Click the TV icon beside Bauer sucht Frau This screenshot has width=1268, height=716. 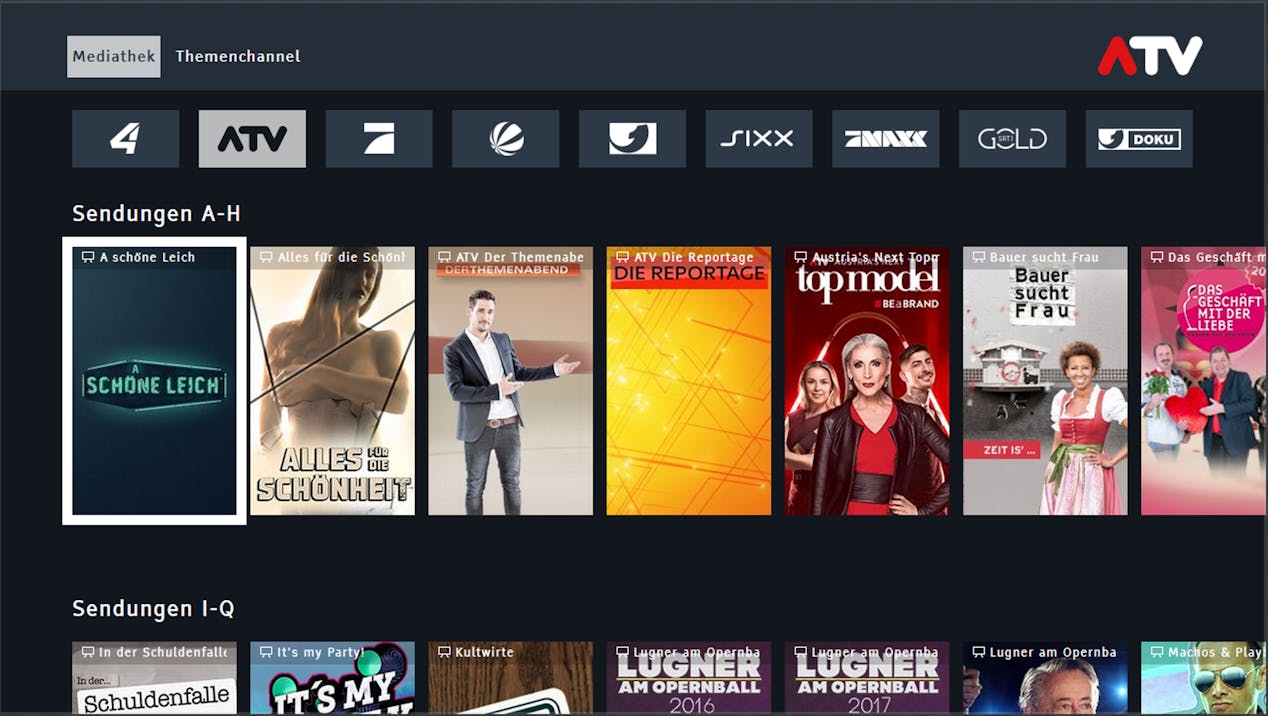[979, 257]
